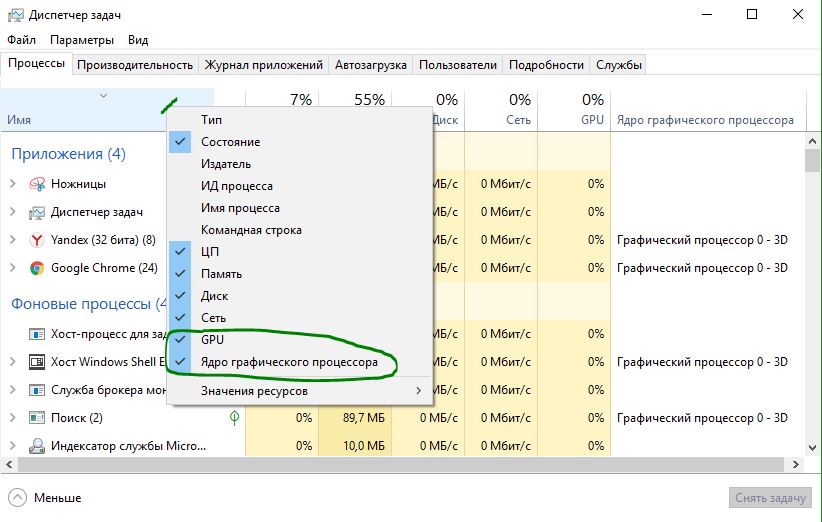This screenshot has height=522, width=822.
Task: Expand the Yandex (32 бита) row
Action: tap(13, 240)
